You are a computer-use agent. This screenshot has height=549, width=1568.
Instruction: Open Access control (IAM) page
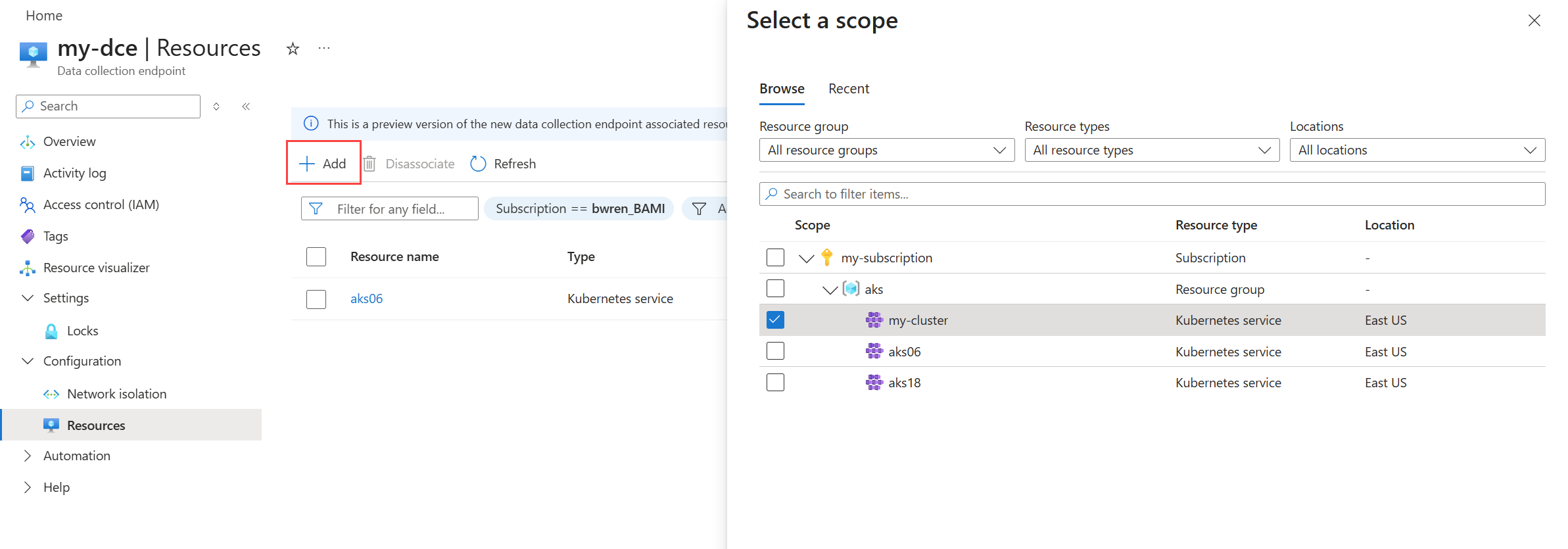[x=101, y=204]
